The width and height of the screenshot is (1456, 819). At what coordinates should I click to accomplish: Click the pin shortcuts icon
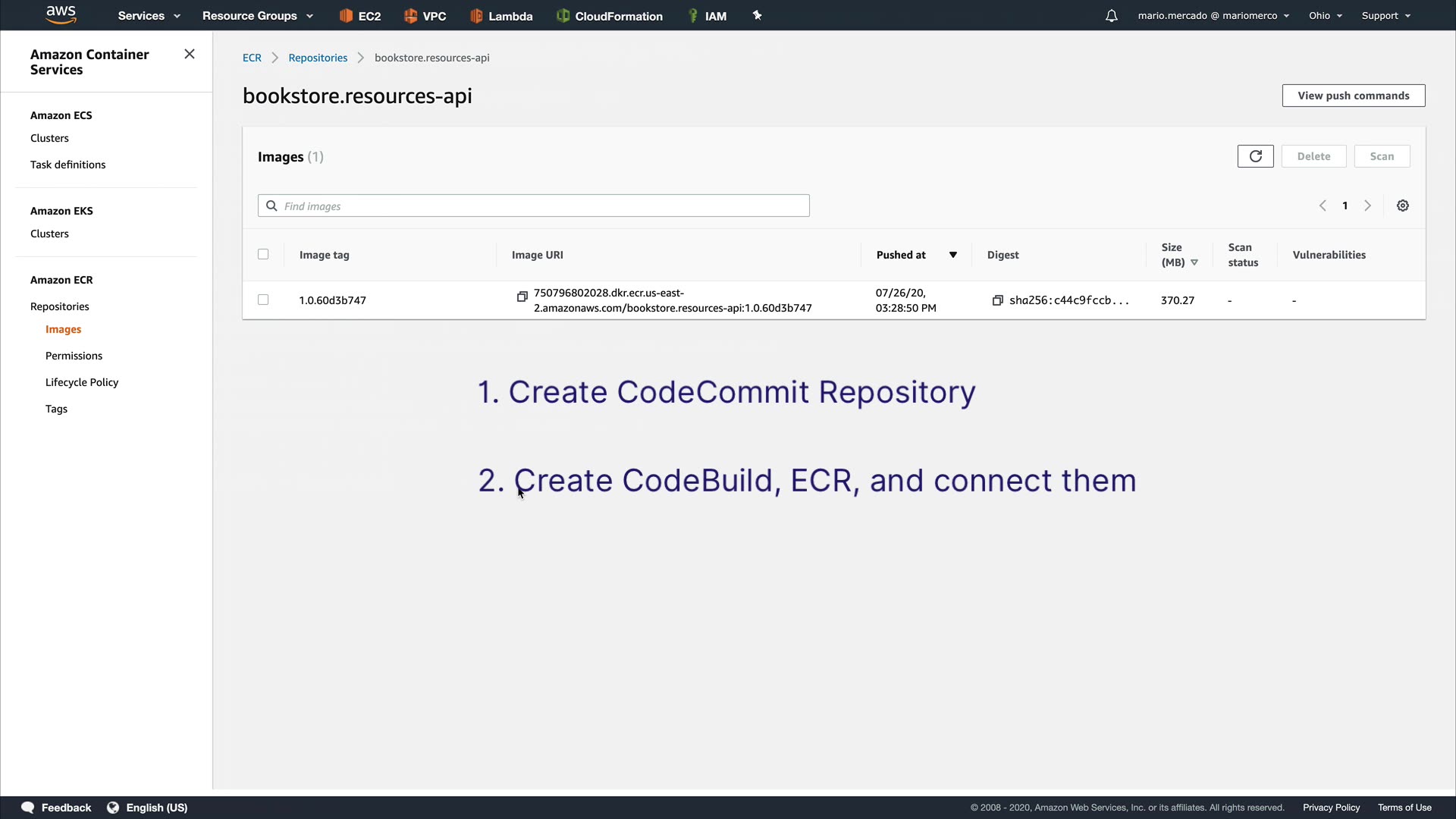pyautogui.click(x=757, y=15)
